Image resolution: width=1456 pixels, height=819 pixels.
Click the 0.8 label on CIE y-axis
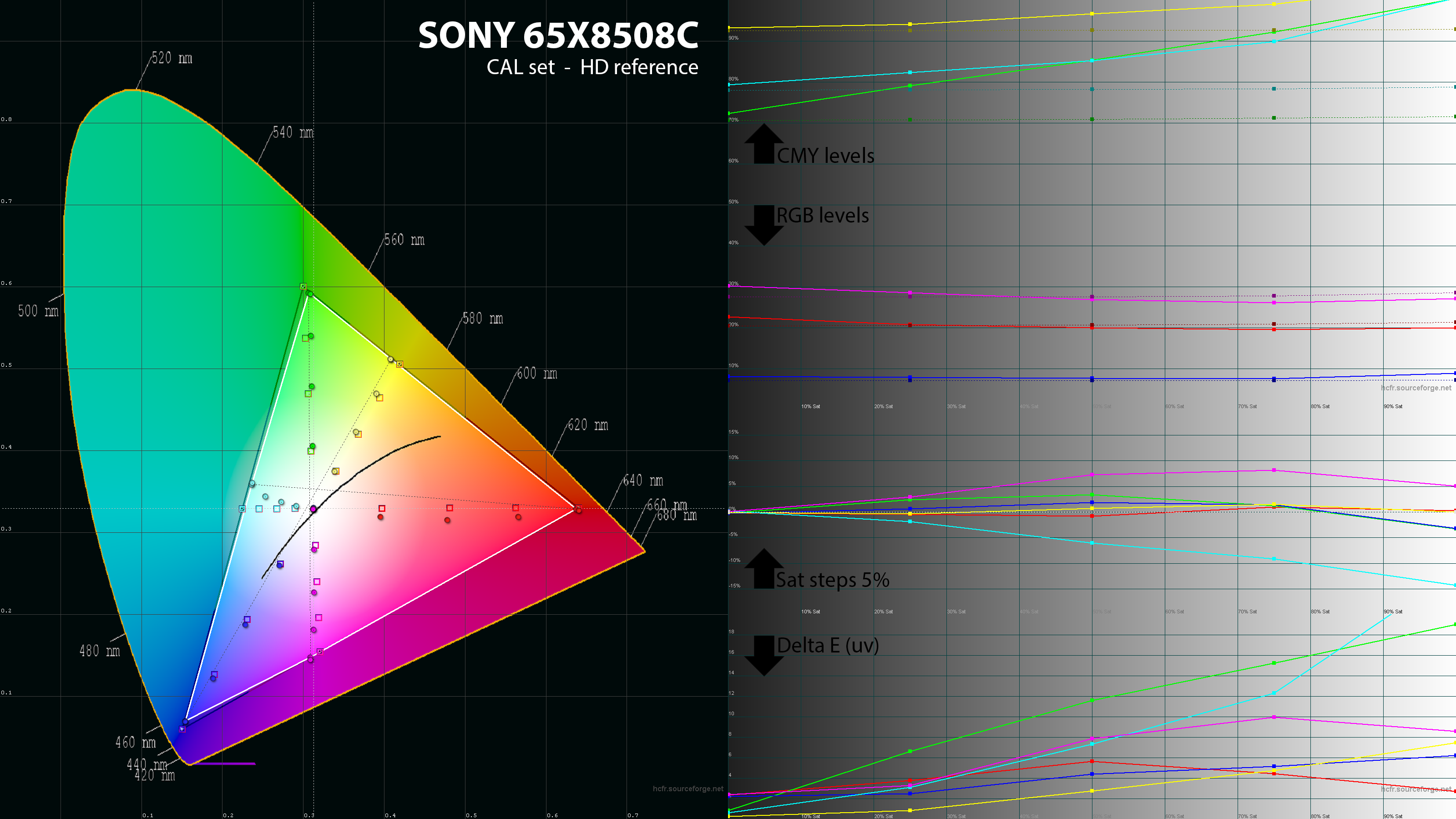click(x=6, y=119)
